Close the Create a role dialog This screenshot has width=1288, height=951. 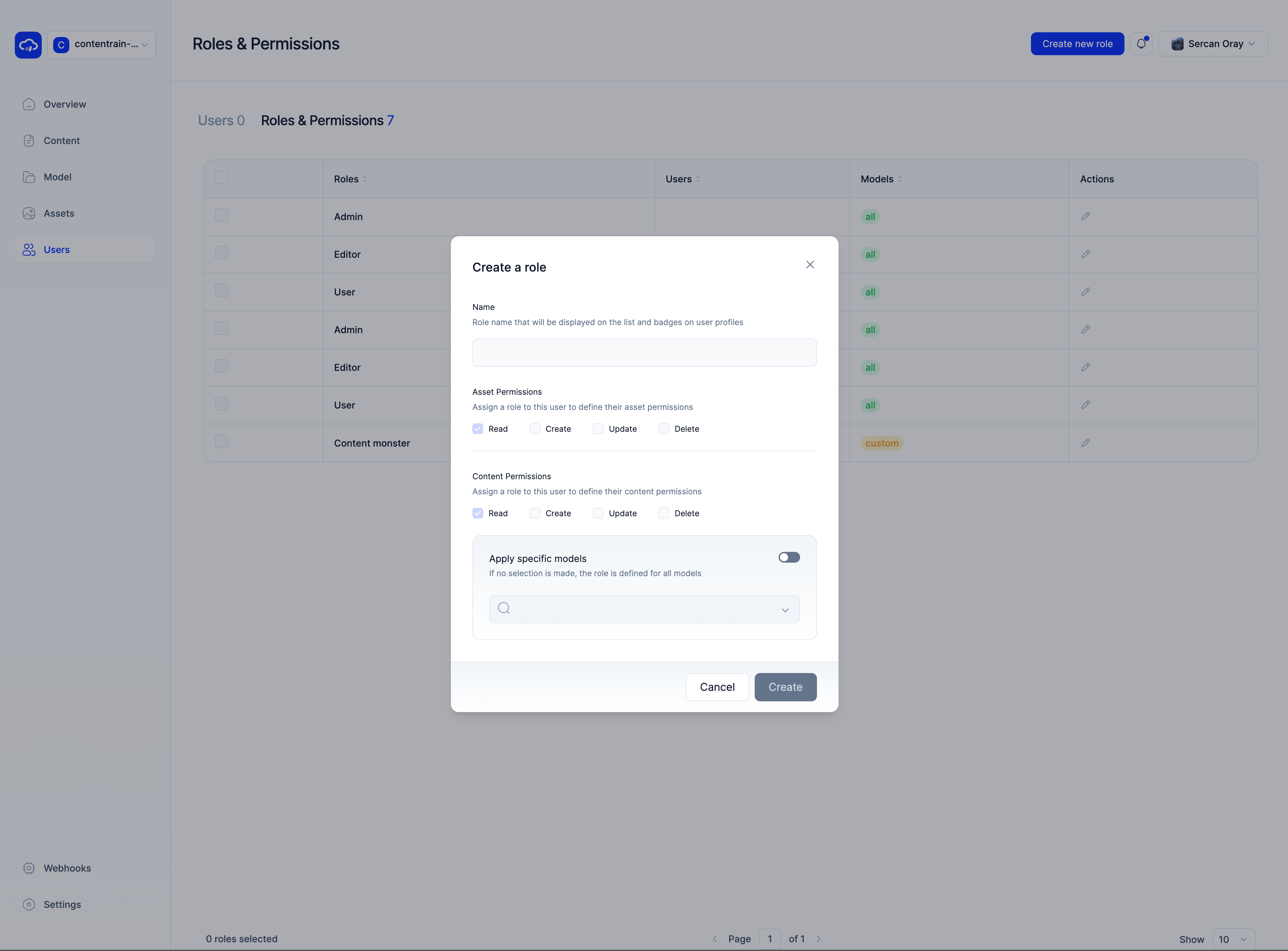pos(810,265)
